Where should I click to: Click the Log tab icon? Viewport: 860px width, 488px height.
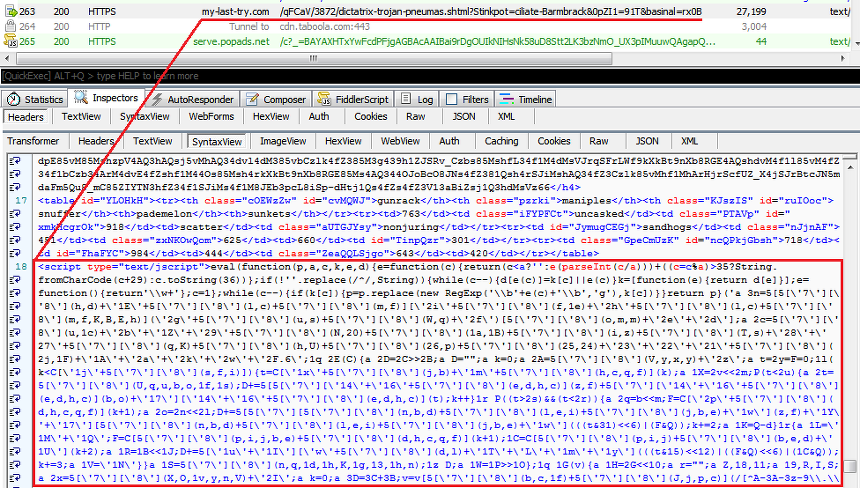point(406,99)
